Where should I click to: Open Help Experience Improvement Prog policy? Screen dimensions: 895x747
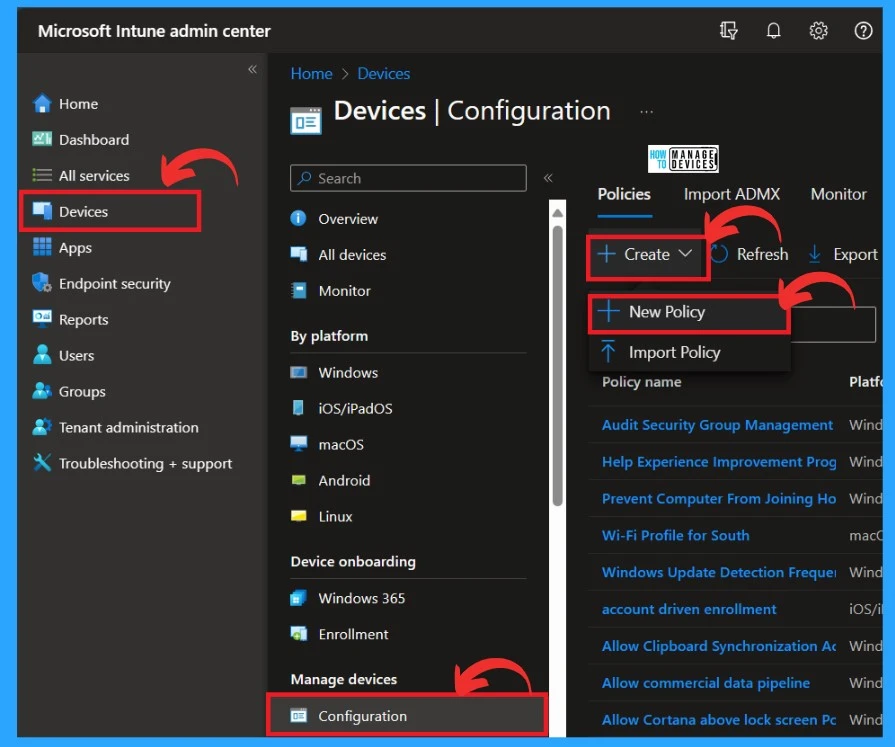tap(719, 462)
